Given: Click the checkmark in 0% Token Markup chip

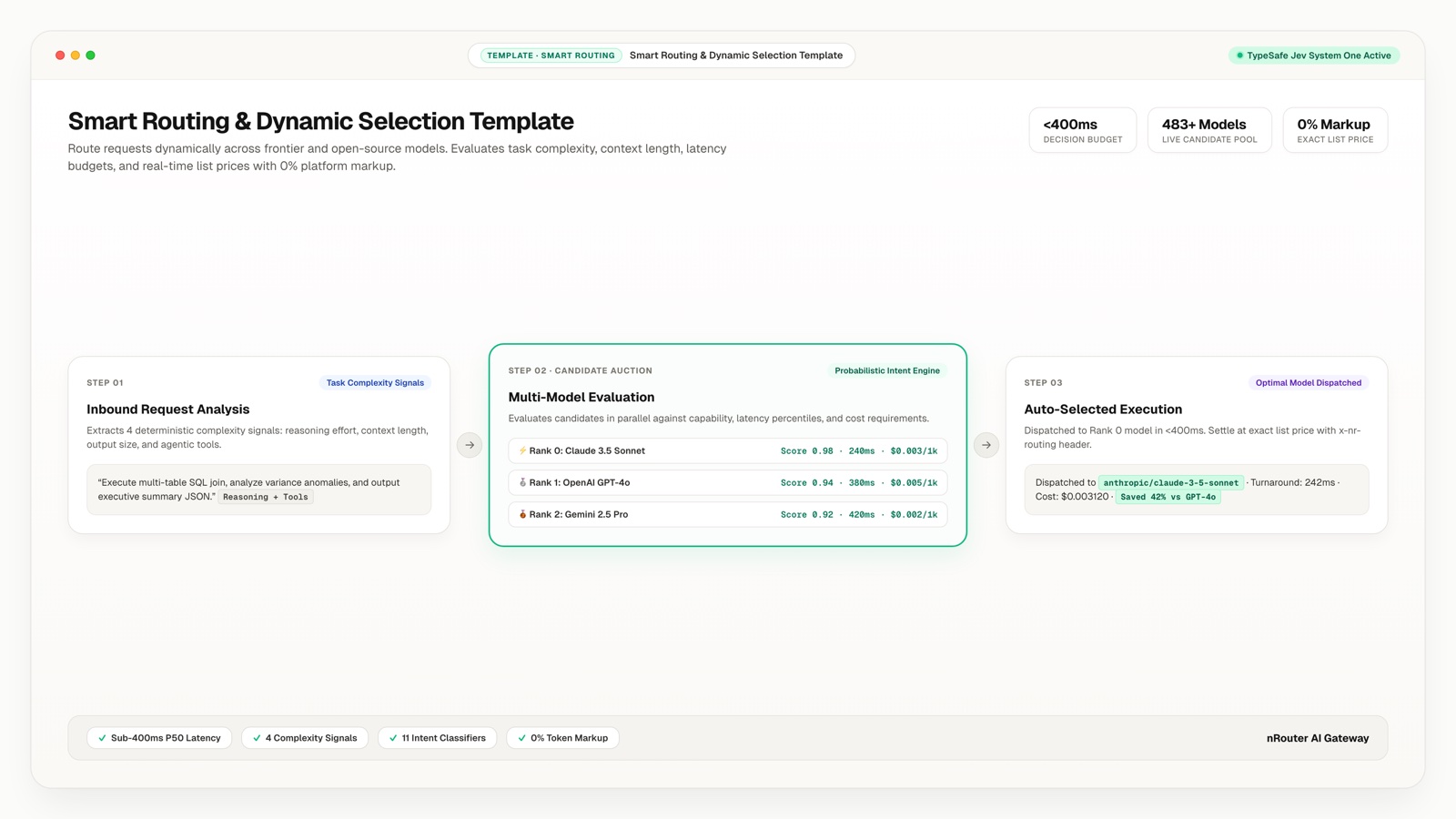Looking at the screenshot, I should pos(521,738).
